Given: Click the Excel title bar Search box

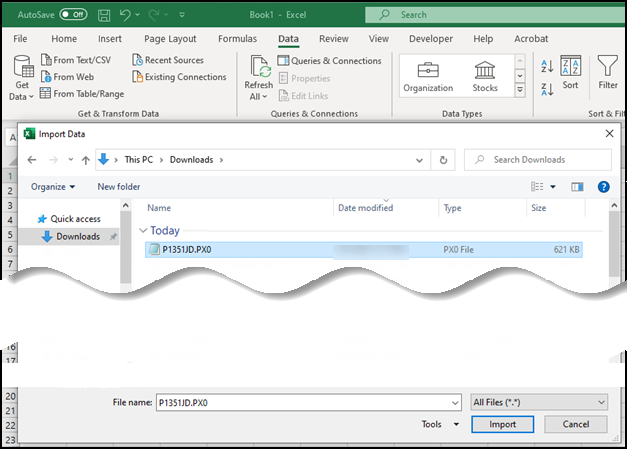Looking at the screenshot, I should point(496,15).
